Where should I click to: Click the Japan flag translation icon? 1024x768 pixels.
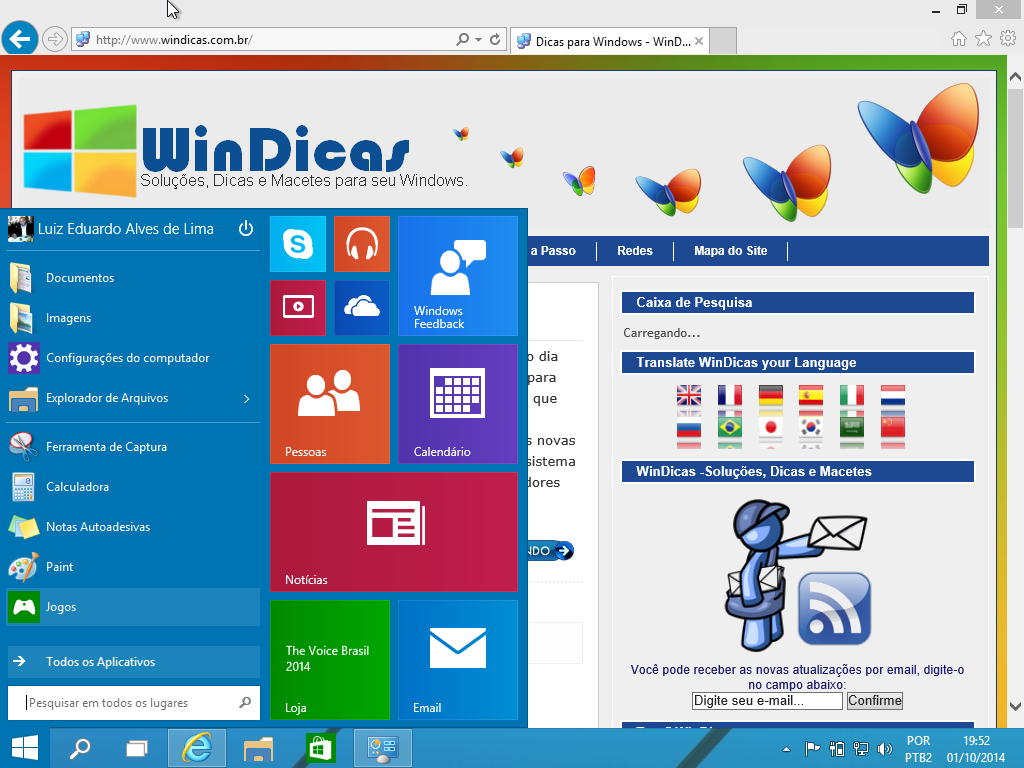pyautogui.click(x=771, y=427)
